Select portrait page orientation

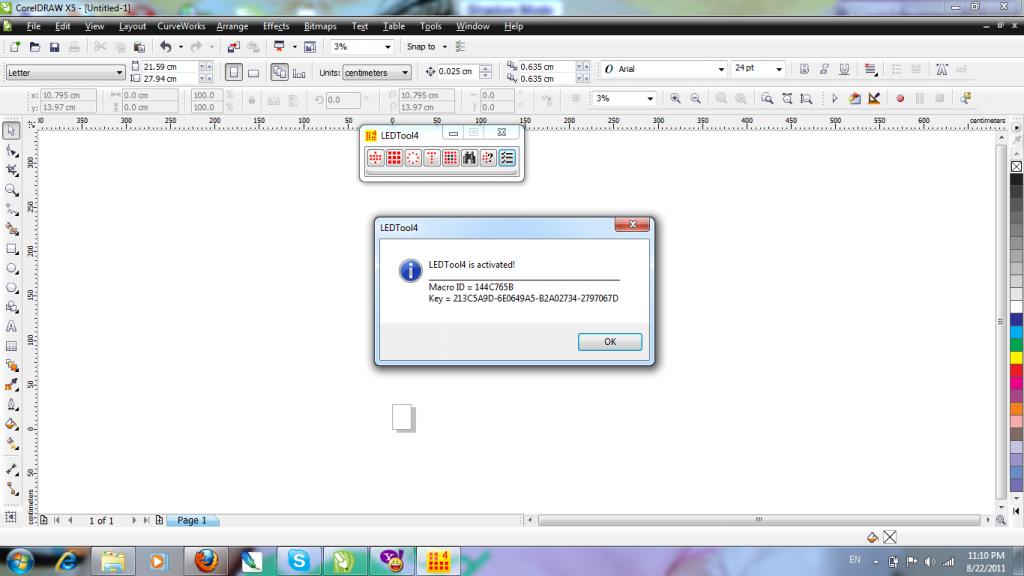(x=234, y=72)
